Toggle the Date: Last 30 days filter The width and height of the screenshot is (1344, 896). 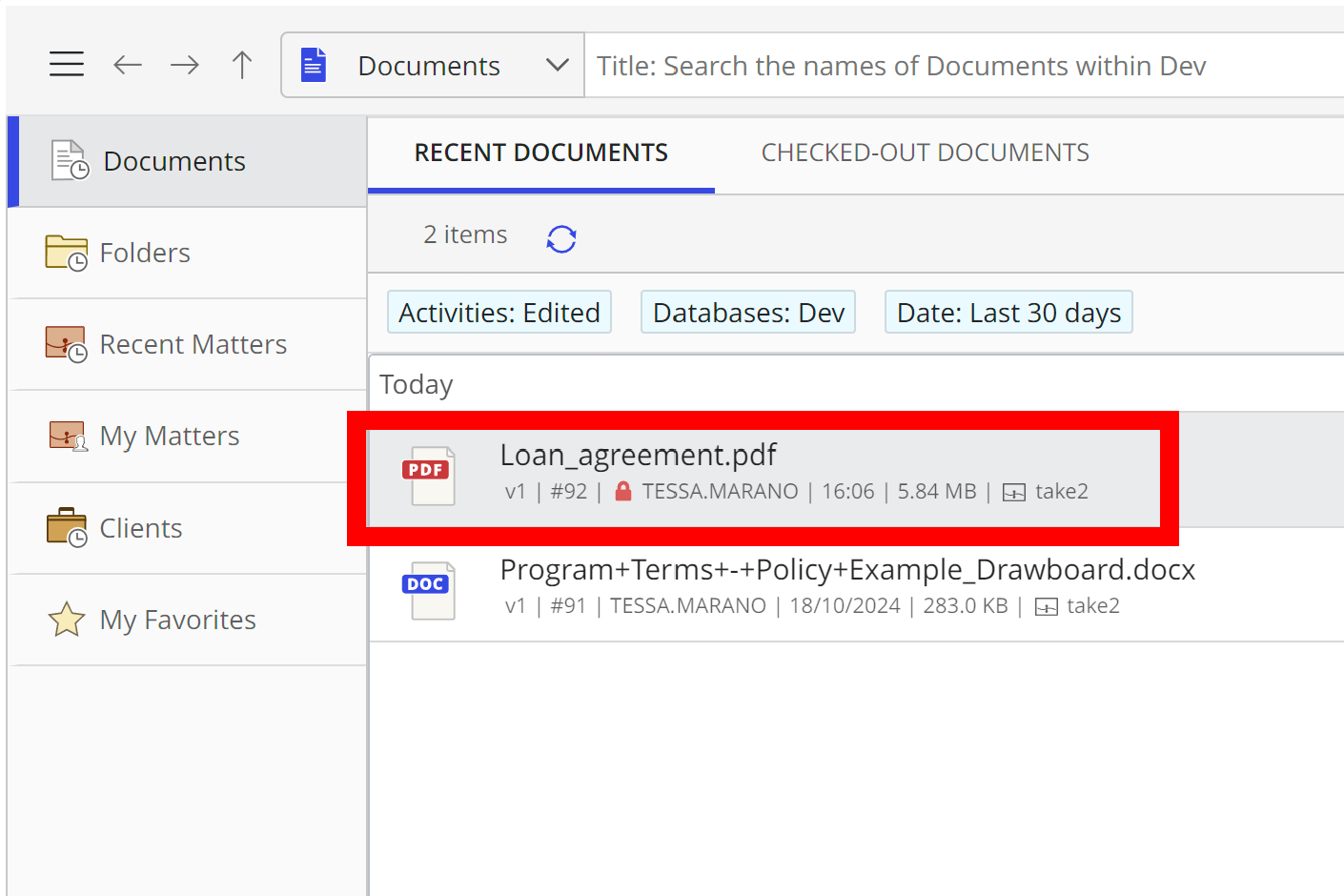pyautogui.click(x=1008, y=312)
